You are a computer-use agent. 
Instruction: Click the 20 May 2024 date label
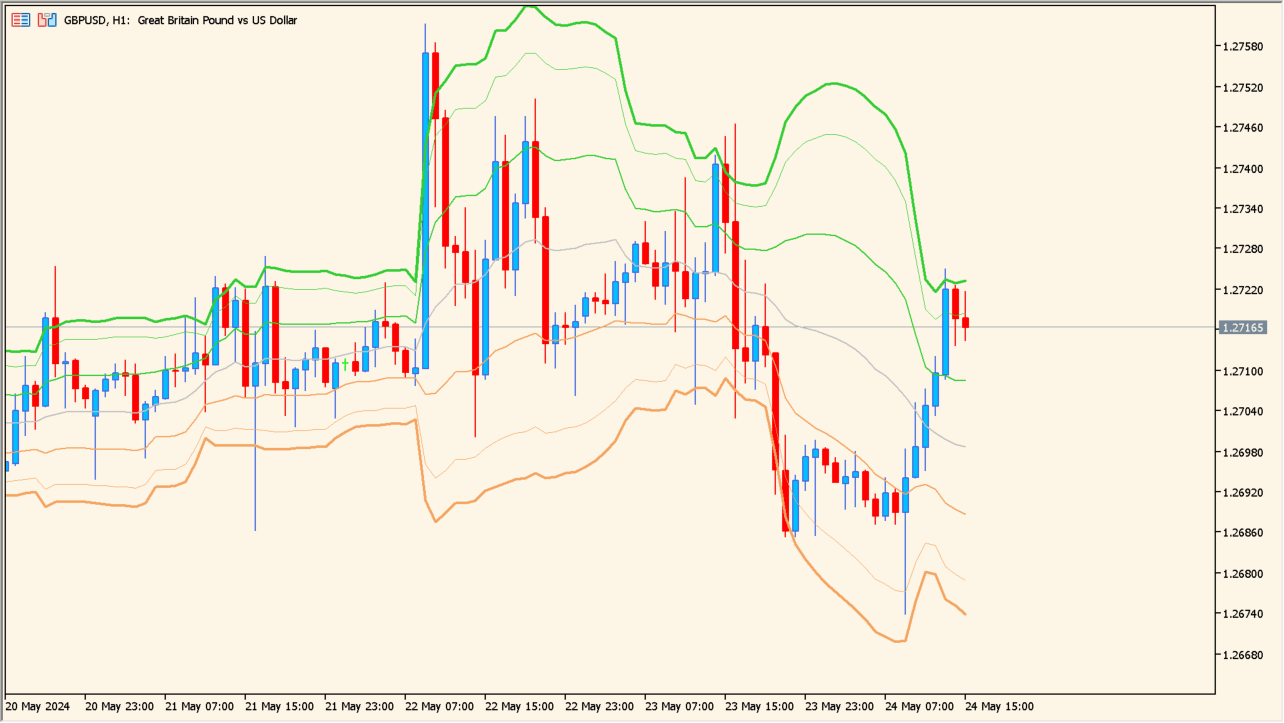pos(38,706)
